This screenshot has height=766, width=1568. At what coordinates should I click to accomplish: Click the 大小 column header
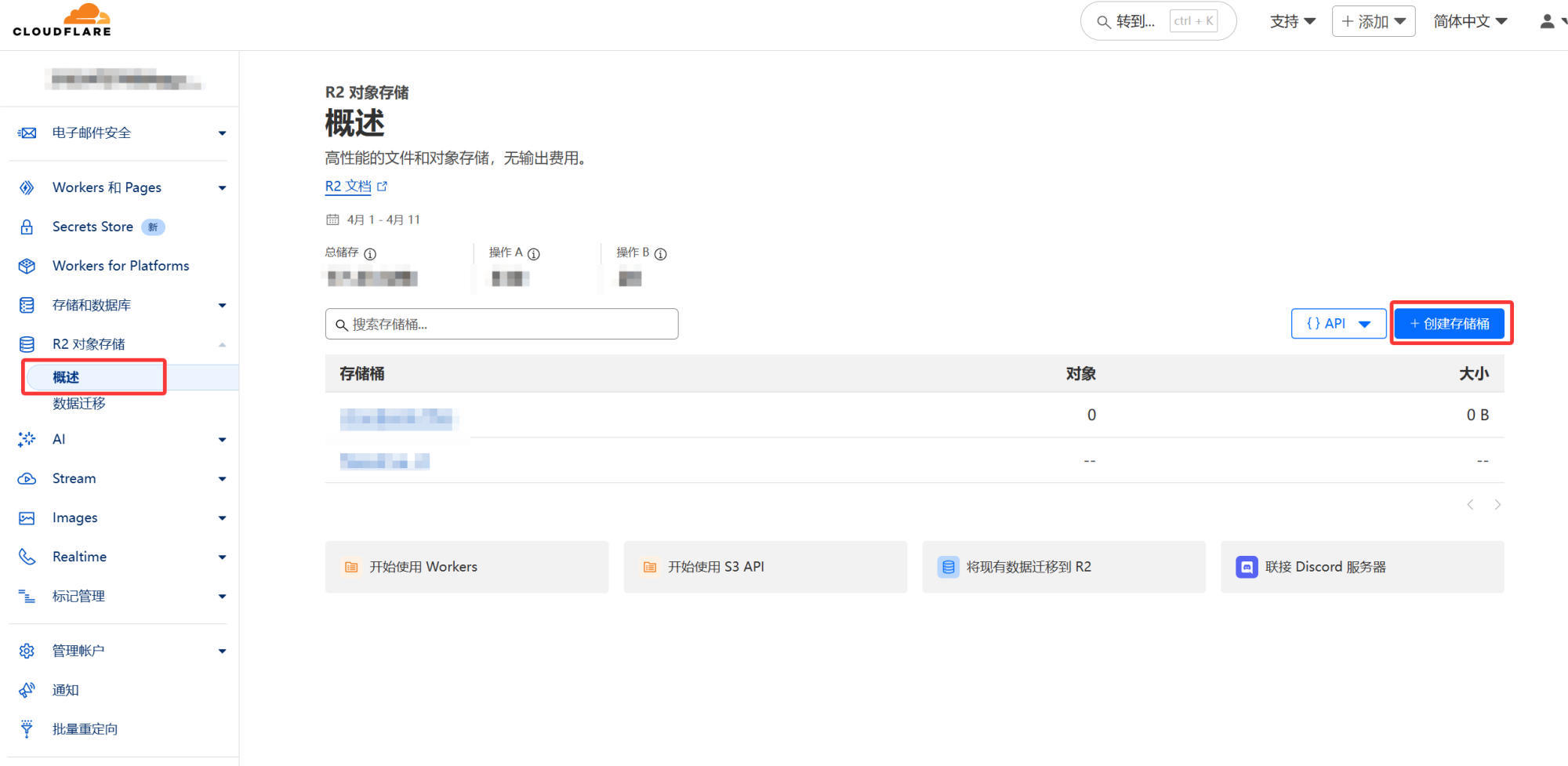1474,374
